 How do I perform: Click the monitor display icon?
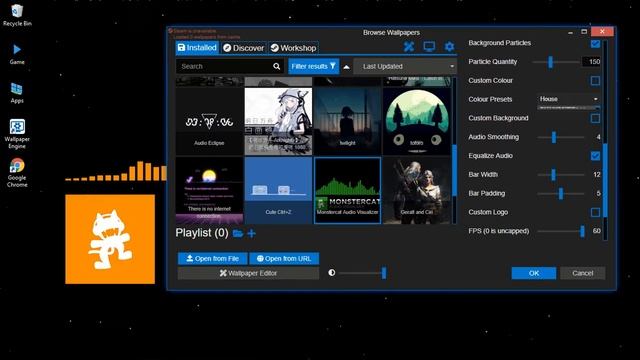429,47
